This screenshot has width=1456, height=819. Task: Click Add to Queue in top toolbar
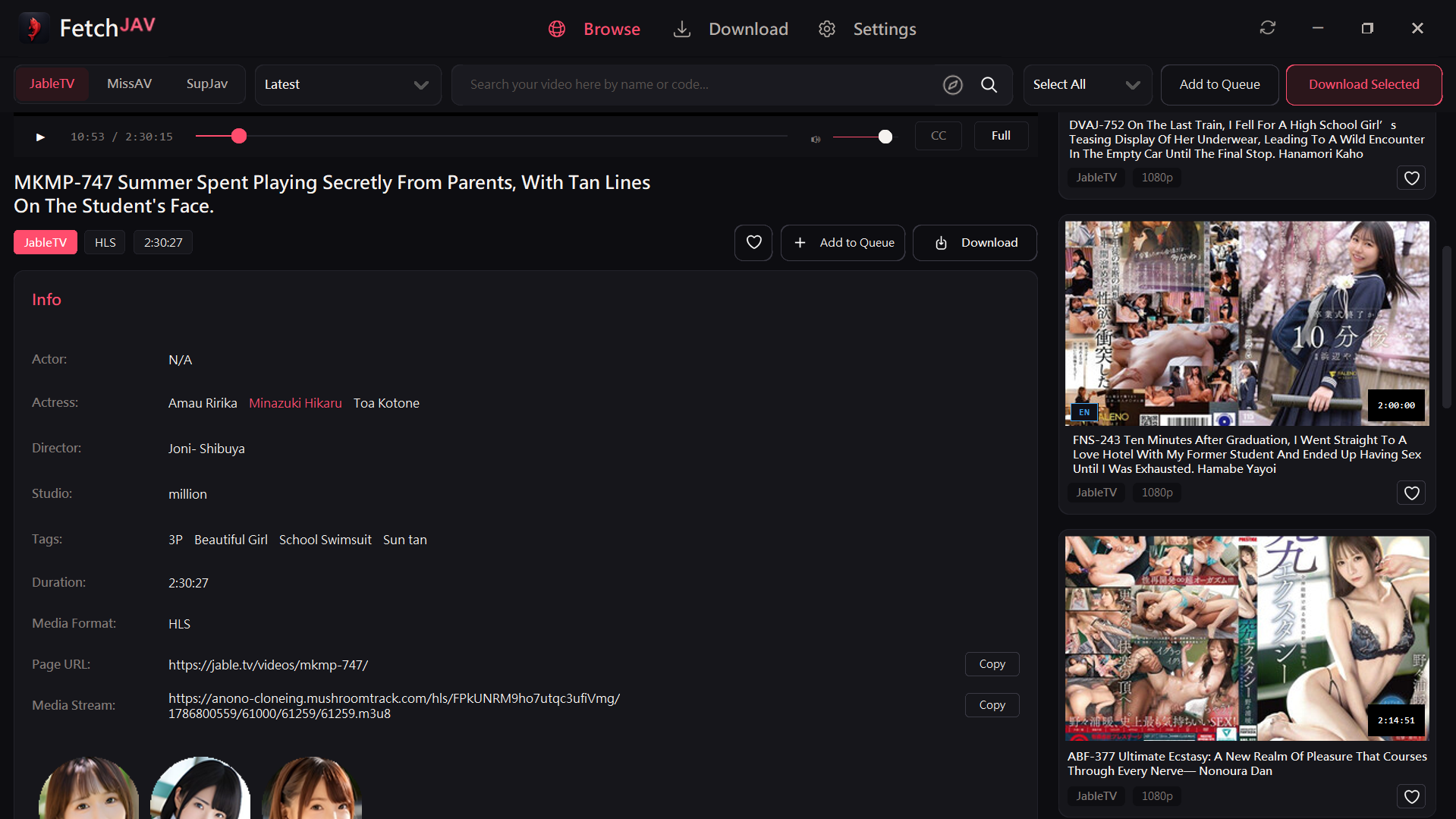pyautogui.click(x=1220, y=85)
